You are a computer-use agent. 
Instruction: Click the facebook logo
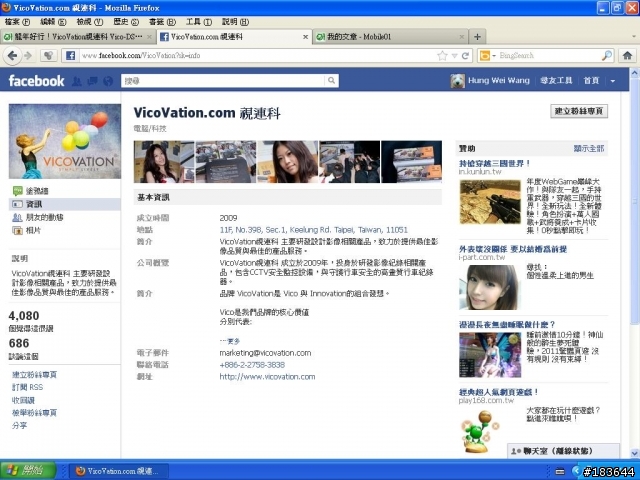point(36,81)
